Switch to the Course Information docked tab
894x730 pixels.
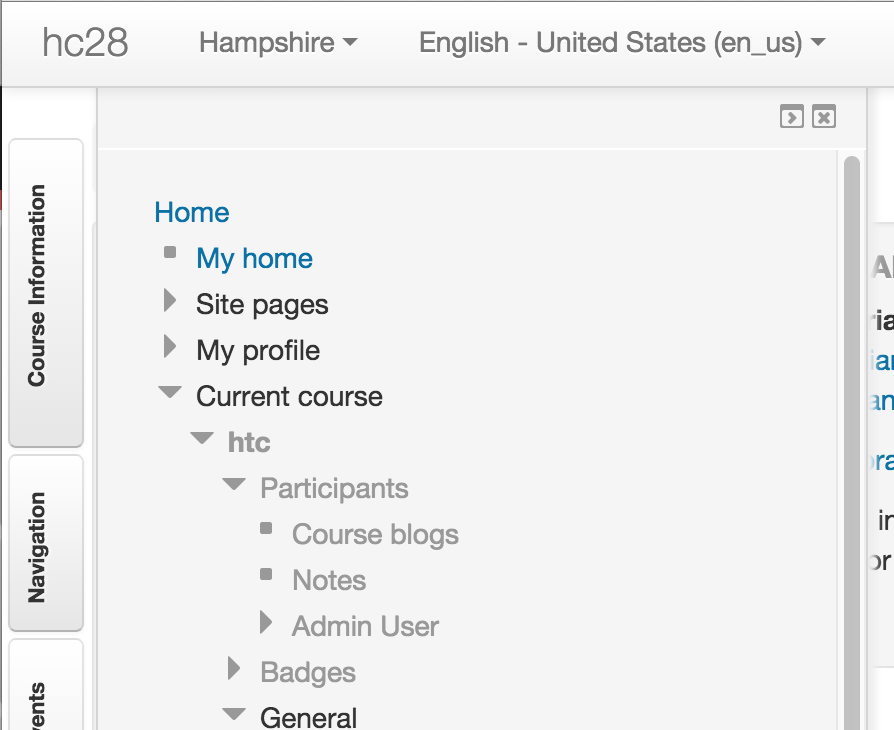(46, 293)
